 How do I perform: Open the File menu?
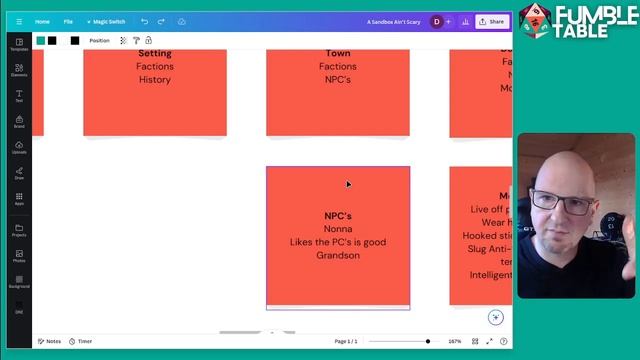[x=68, y=22]
